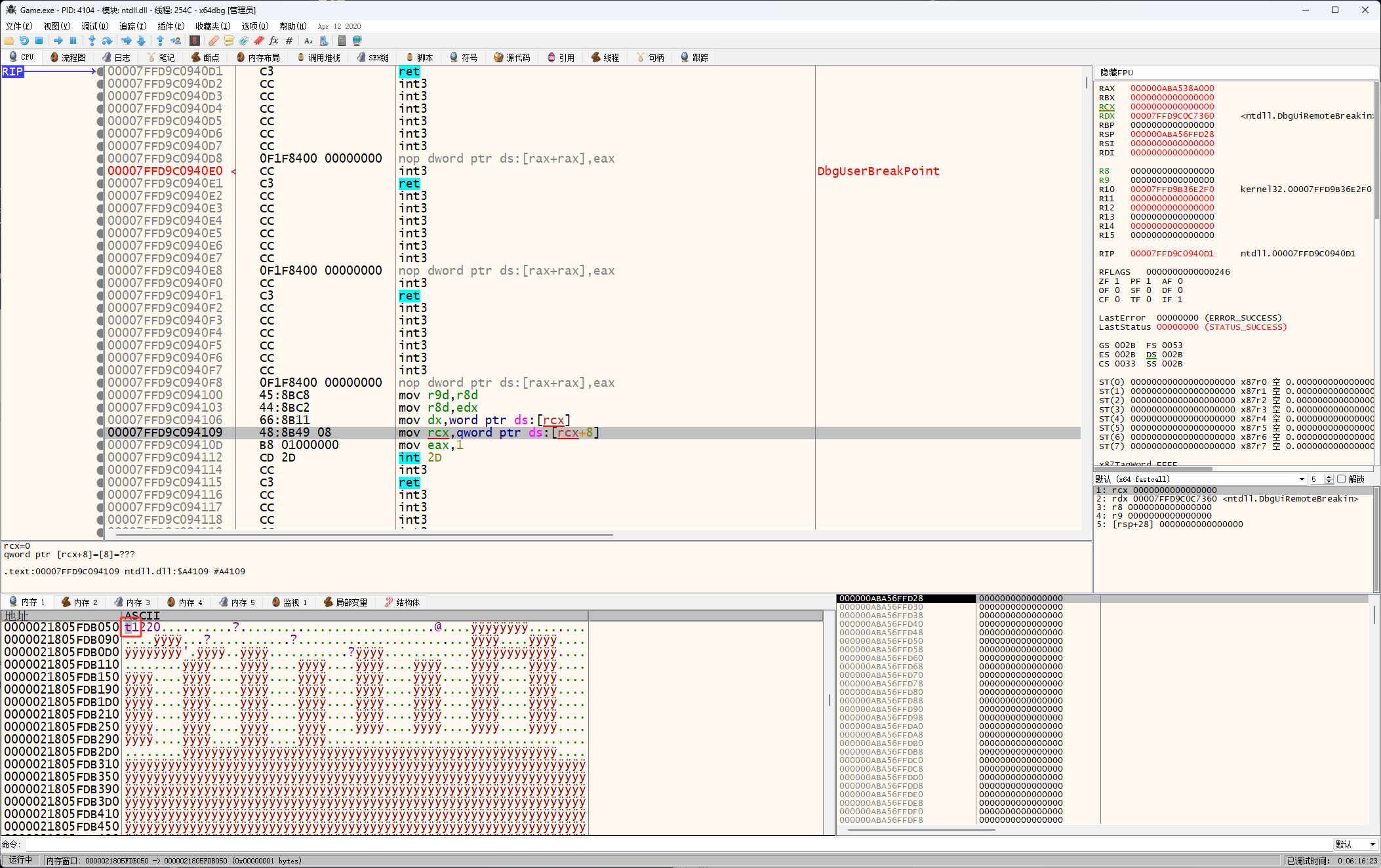Click the Step into arrow icon
The image size is (1381, 868).
click(92, 41)
